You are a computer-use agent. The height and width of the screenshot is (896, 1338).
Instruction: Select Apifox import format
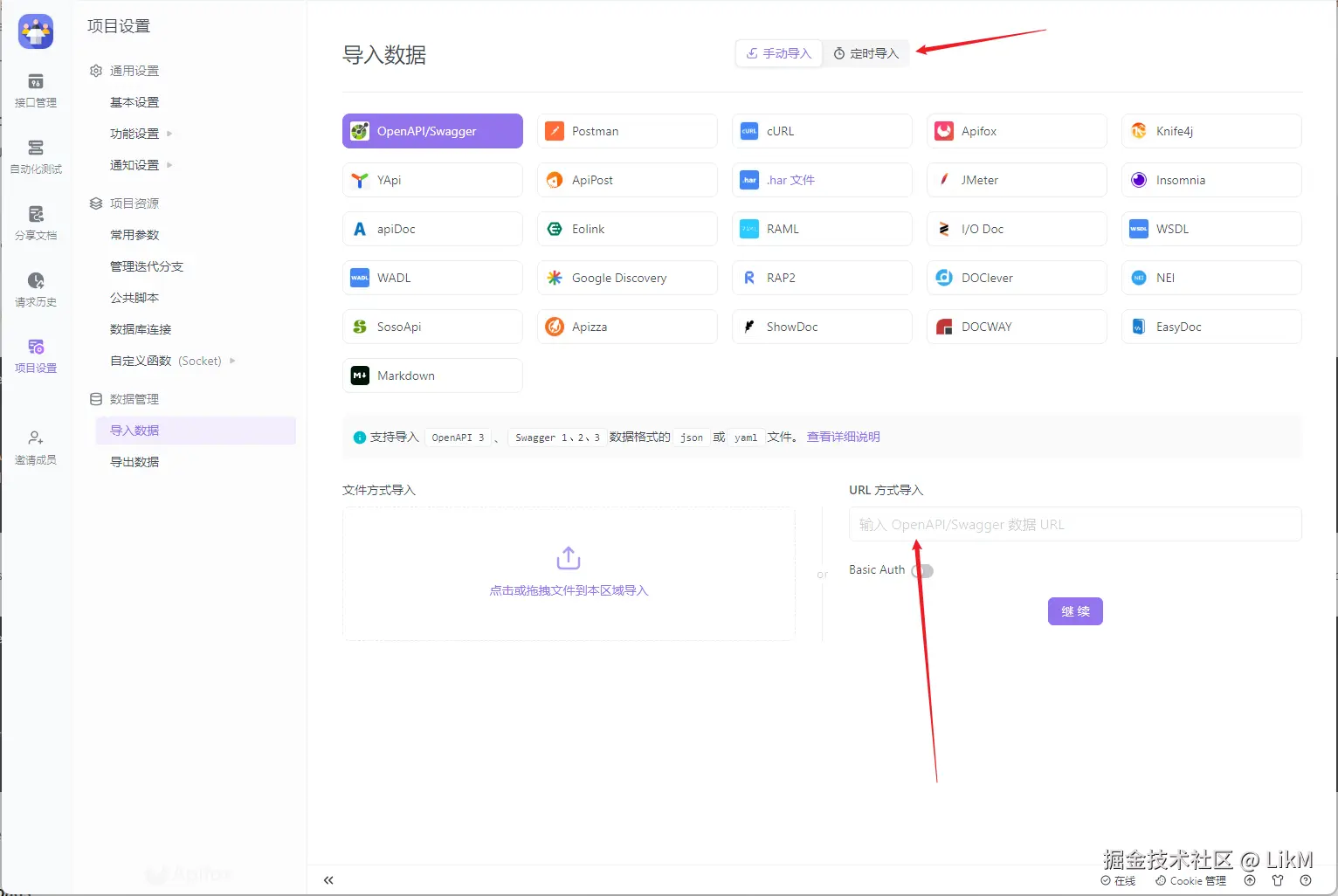(1017, 131)
